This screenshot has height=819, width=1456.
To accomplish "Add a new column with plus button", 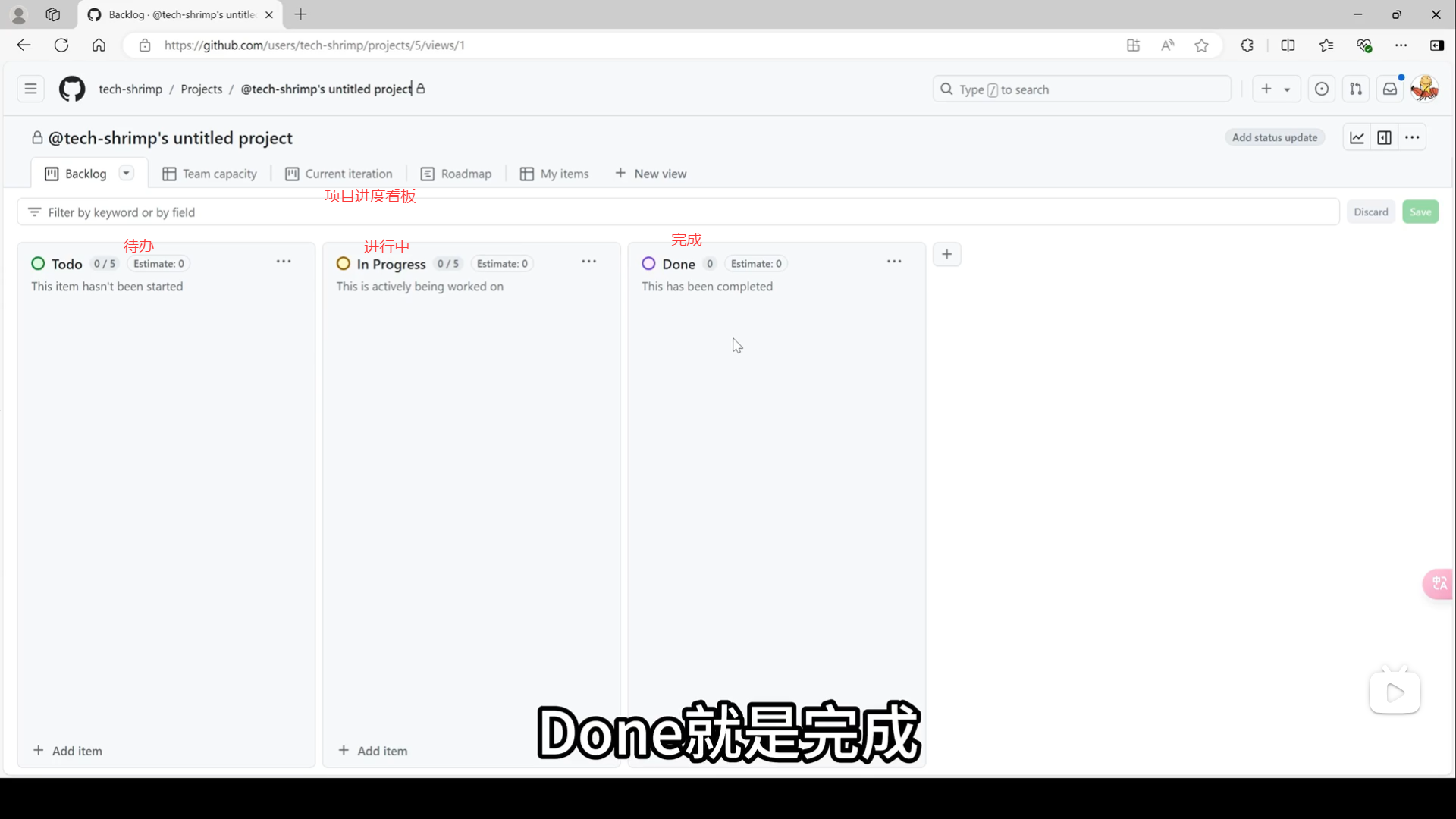I will point(946,254).
